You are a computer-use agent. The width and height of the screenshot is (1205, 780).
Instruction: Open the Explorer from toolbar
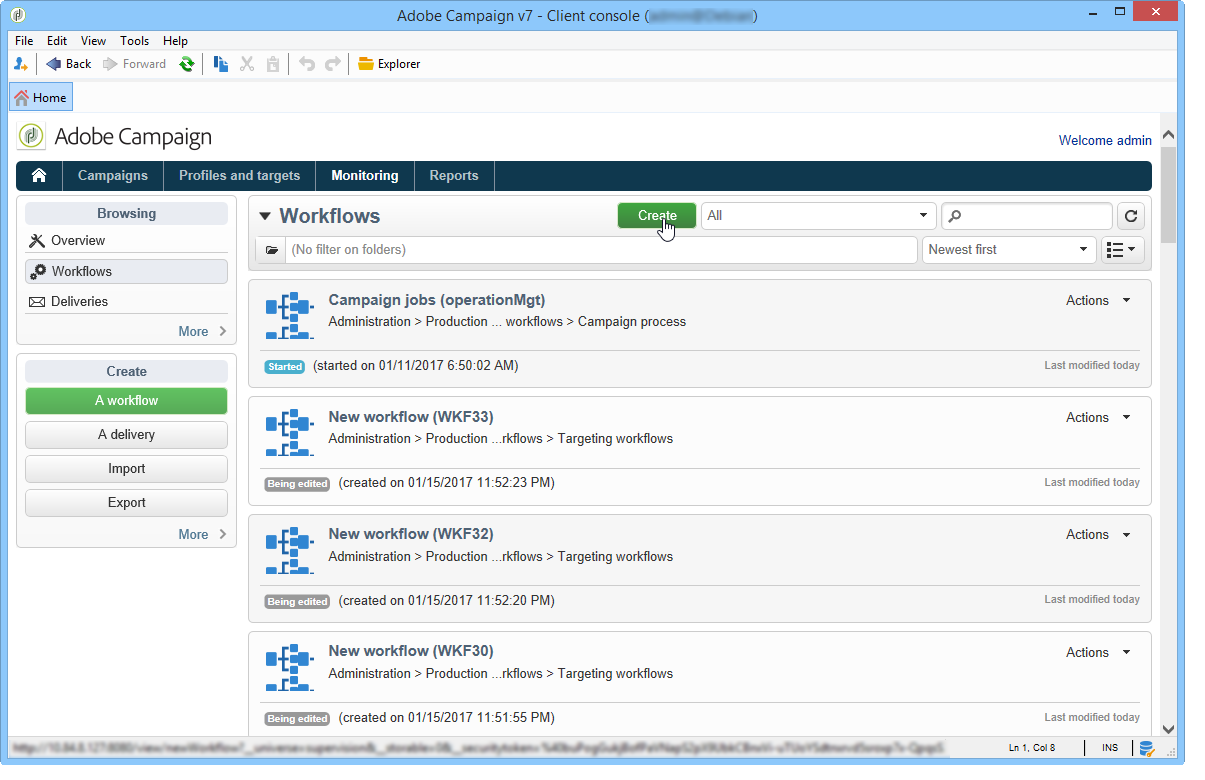pyautogui.click(x=389, y=64)
